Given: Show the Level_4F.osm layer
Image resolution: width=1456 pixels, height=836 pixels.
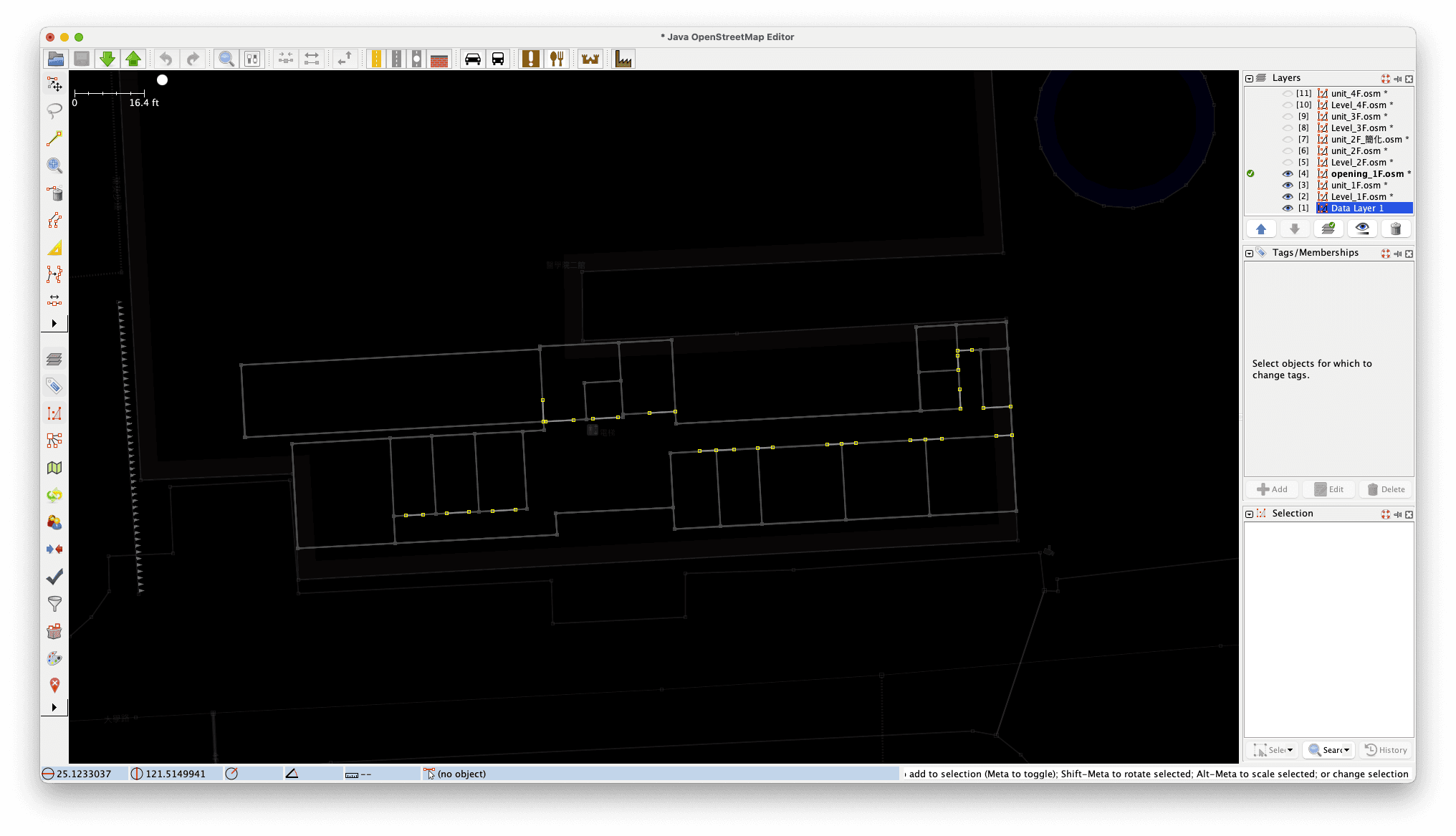Looking at the screenshot, I should click(1287, 105).
